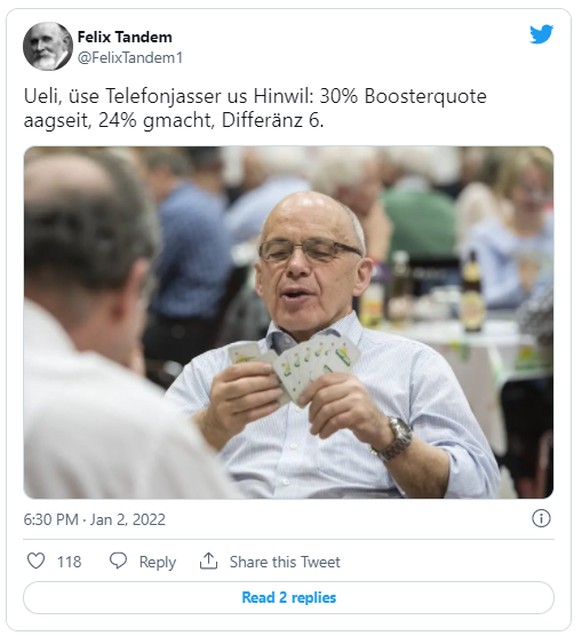Click Share this Tweet text
Viewport: 582px width, 636px height.
click(285, 562)
